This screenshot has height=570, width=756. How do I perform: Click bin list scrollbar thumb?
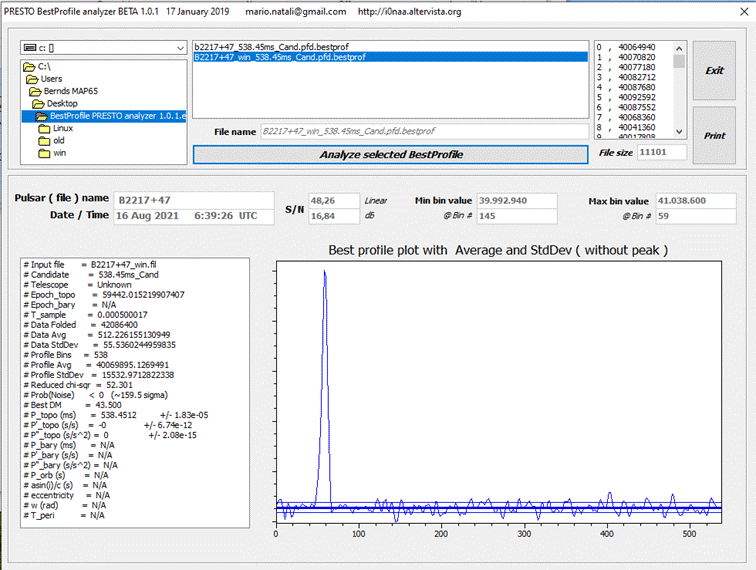pyautogui.click(x=679, y=61)
